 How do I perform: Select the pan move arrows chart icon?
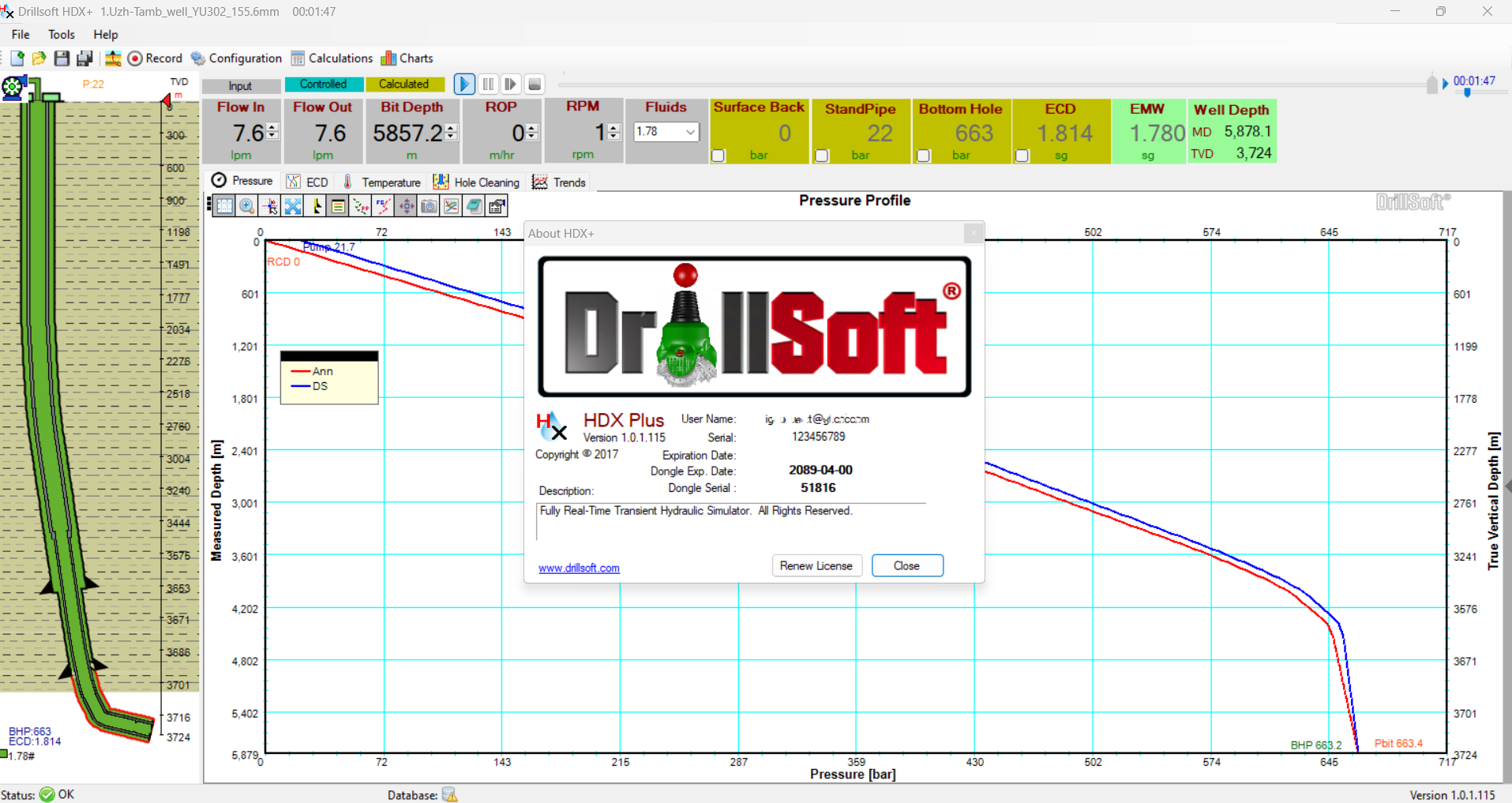(407, 206)
